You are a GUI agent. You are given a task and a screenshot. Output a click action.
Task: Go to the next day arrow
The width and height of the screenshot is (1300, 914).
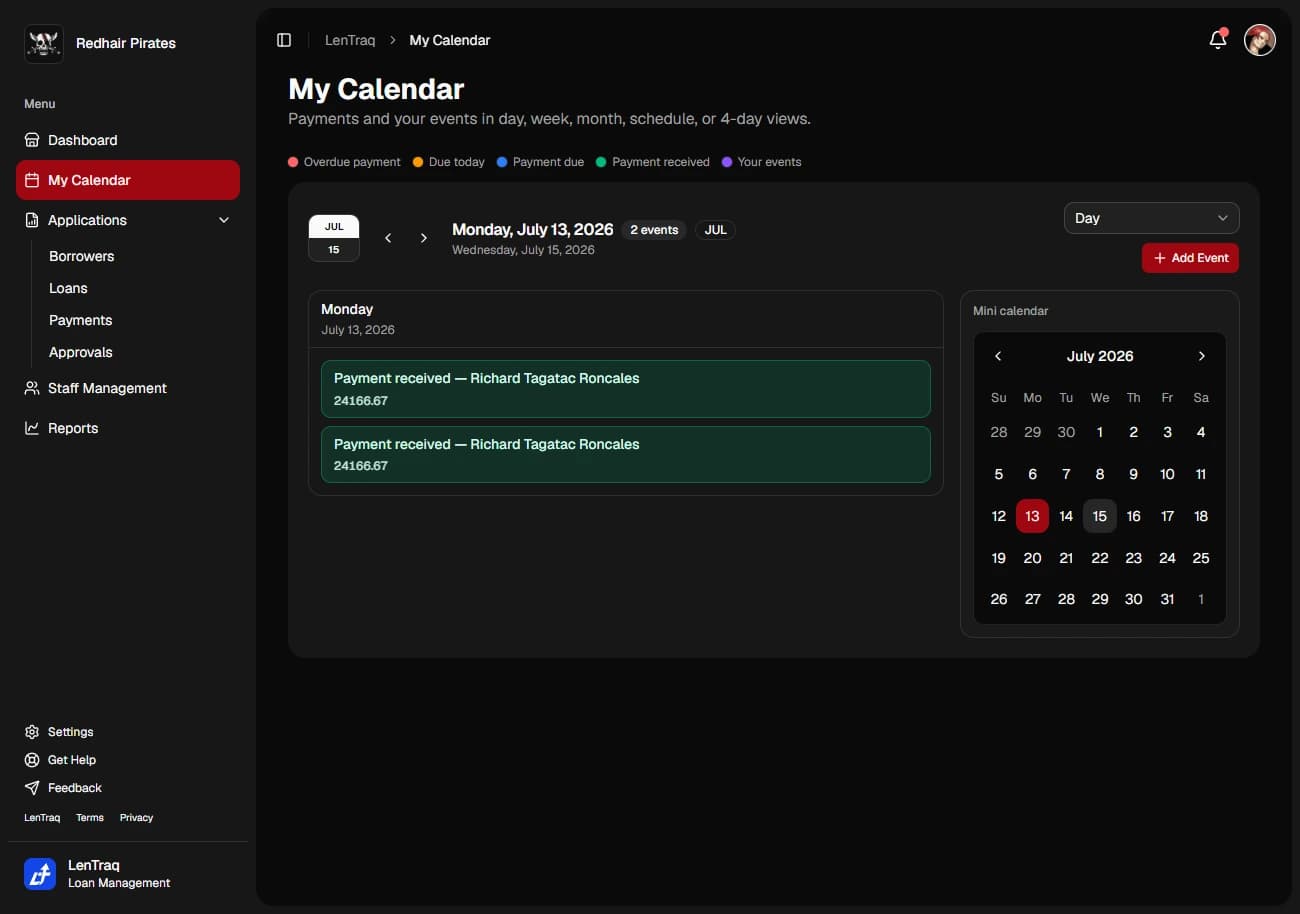[424, 238]
